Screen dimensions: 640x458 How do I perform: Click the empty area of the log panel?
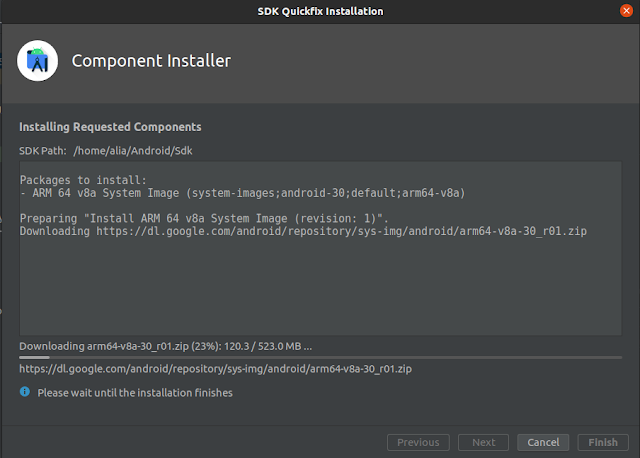pos(320,286)
